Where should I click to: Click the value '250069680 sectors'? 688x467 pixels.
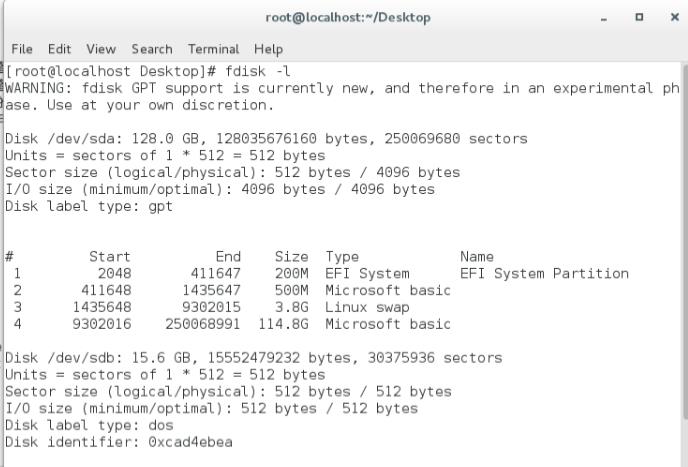[456, 139]
